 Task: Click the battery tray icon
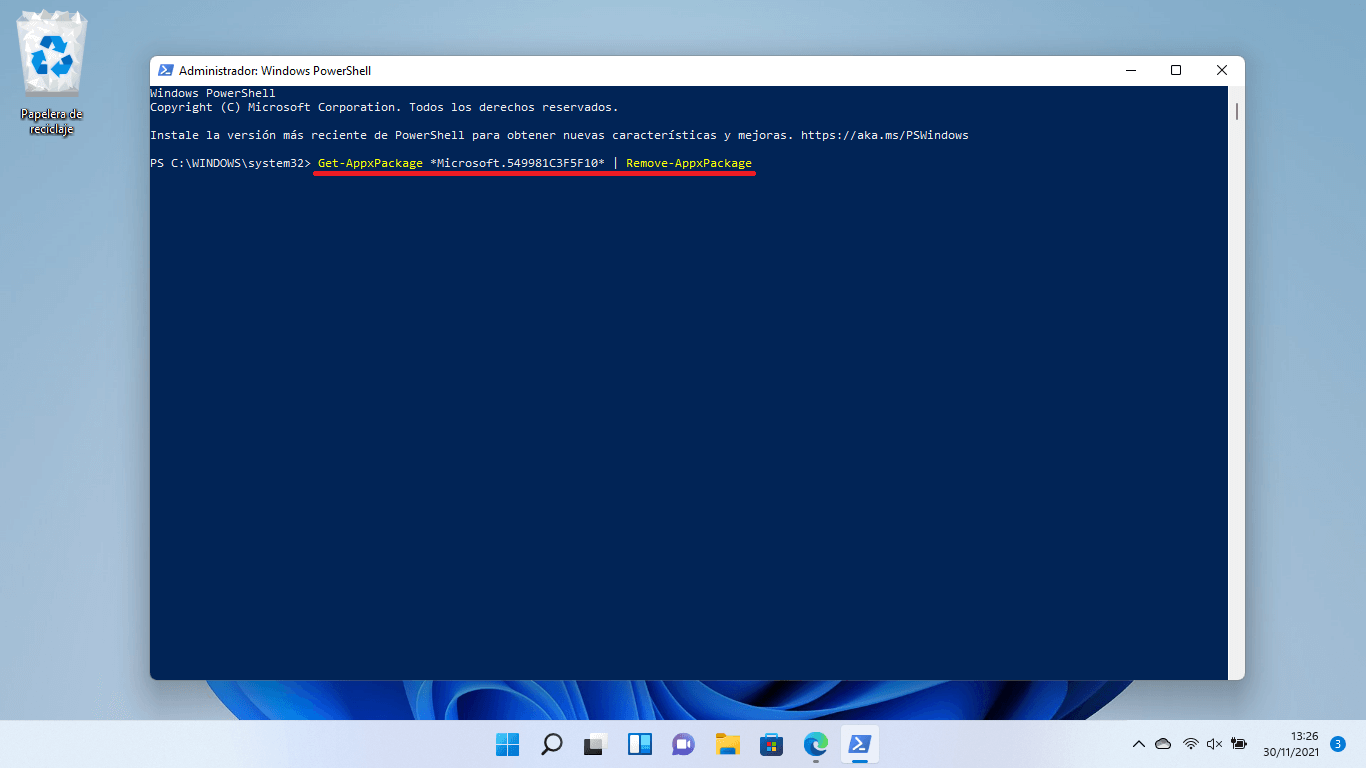tap(1240, 744)
